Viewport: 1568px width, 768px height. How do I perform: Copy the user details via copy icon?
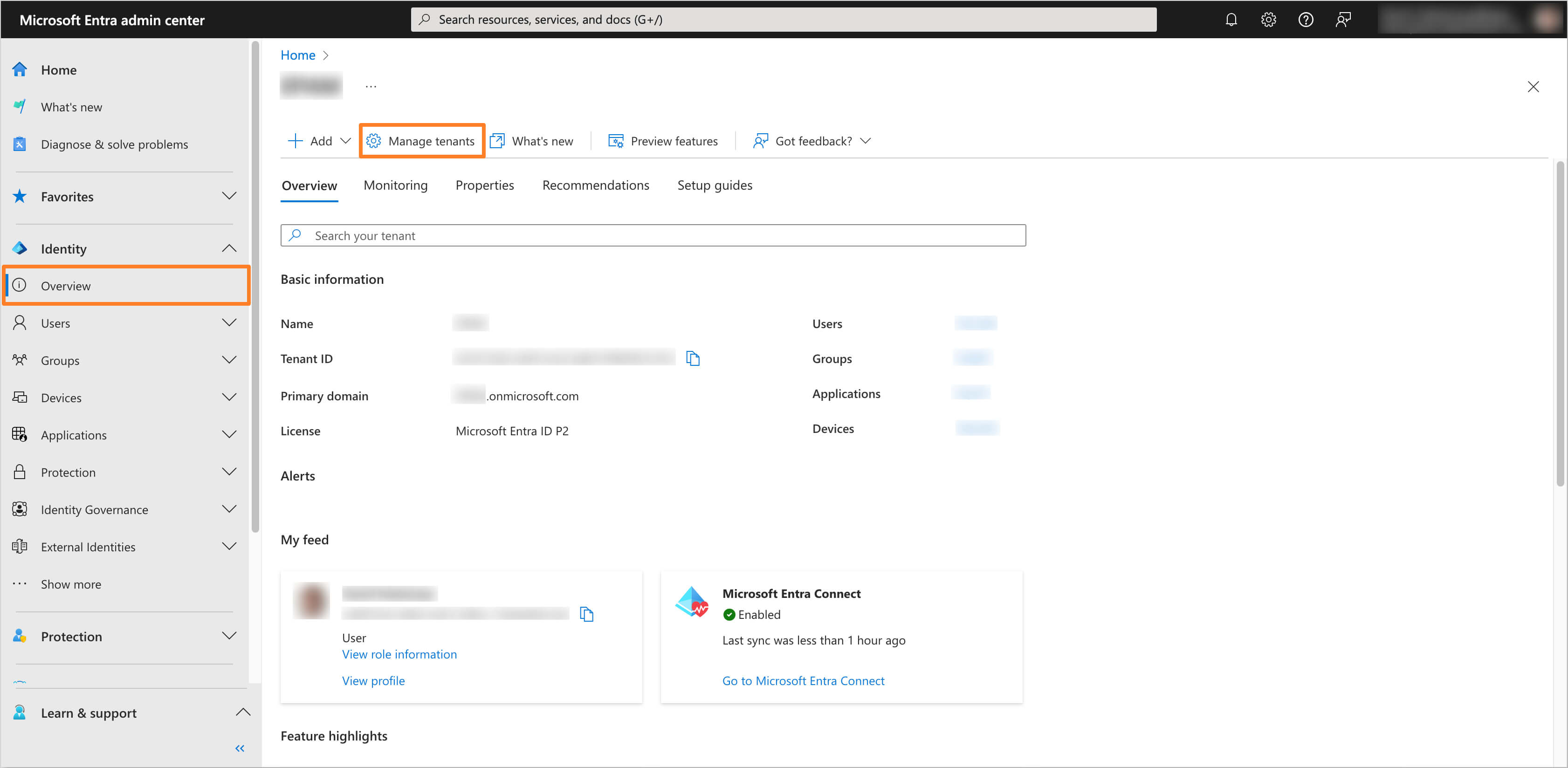(x=586, y=613)
